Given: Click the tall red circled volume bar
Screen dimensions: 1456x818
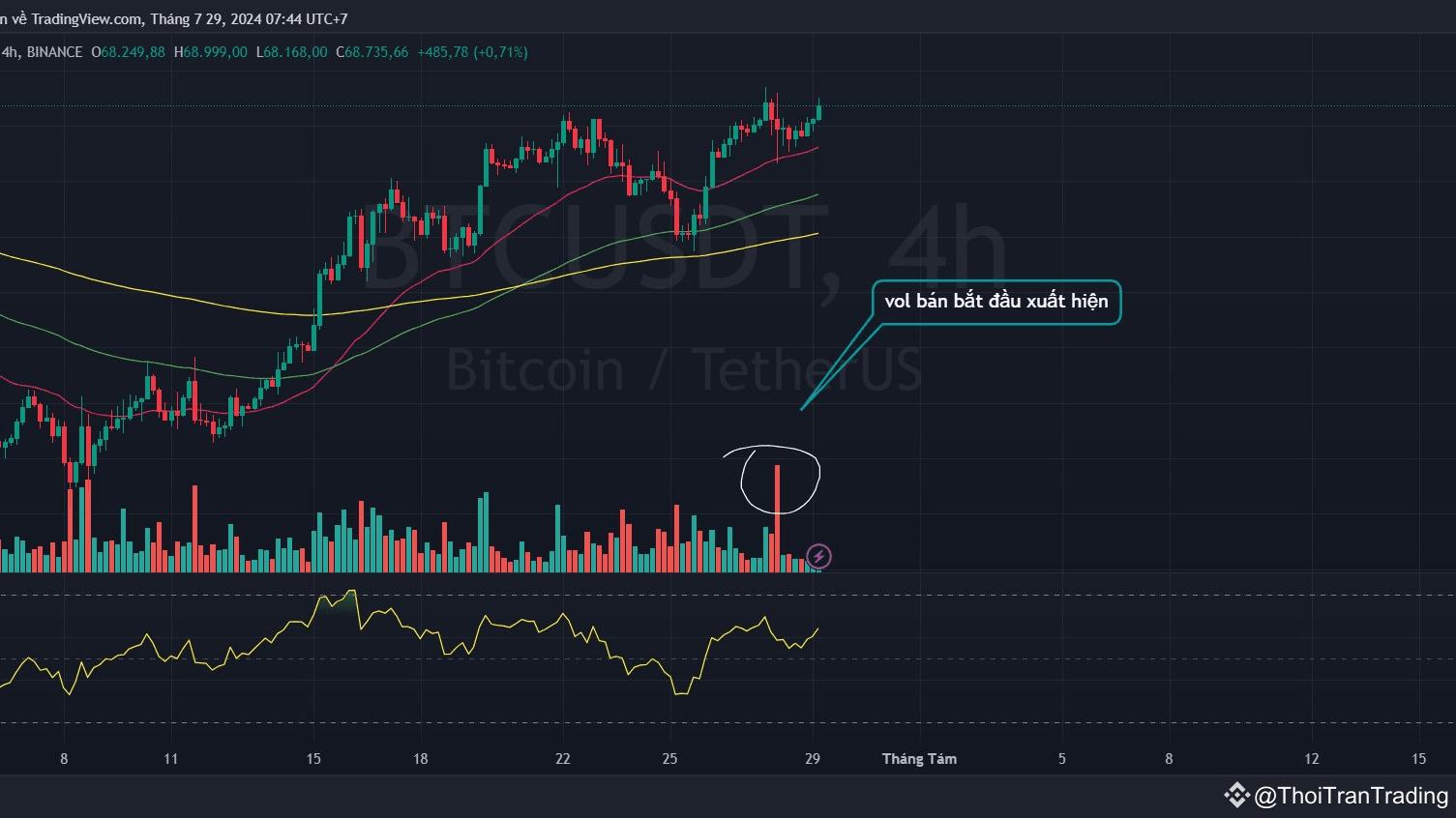Looking at the screenshot, I should pyautogui.click(x=777, y=518).
